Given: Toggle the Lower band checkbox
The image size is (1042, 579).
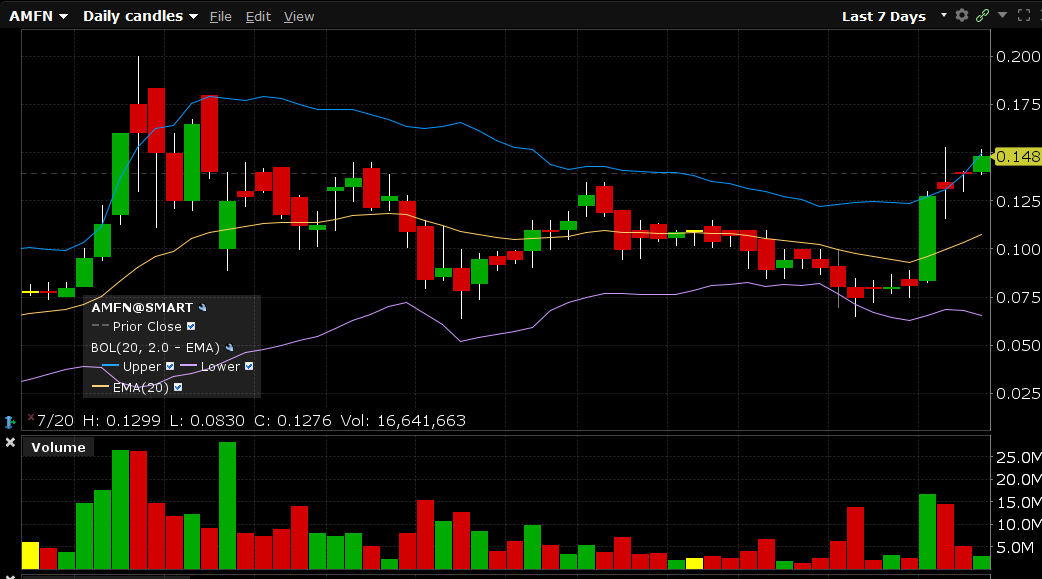Looking at the screenshot, I should coord(249,366).
